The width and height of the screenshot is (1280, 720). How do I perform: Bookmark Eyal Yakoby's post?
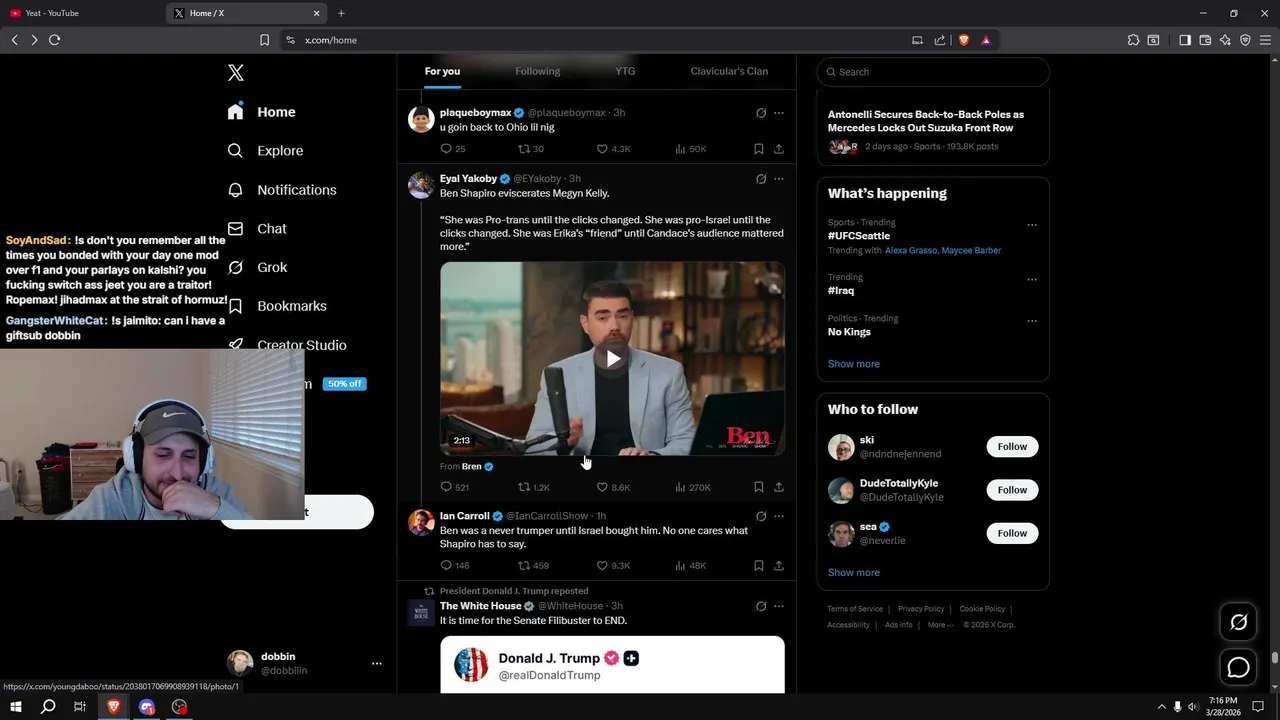[758, 487]
